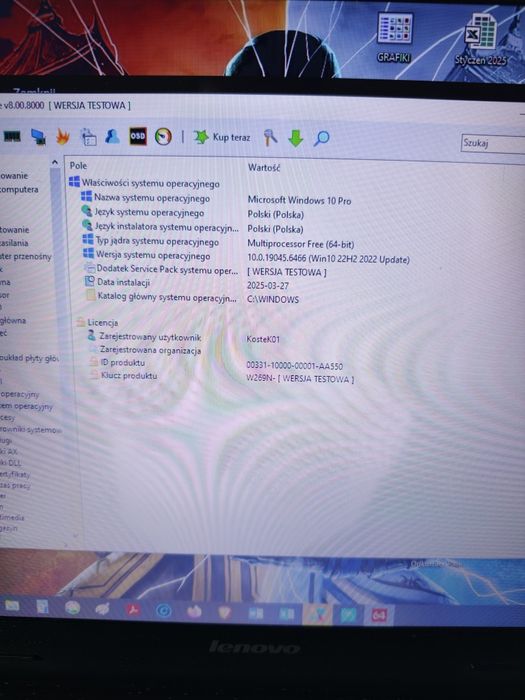This screenshot has width=525, height=700.
Task: Focus the Szukaj search field
Action: [x=493, y=143]
